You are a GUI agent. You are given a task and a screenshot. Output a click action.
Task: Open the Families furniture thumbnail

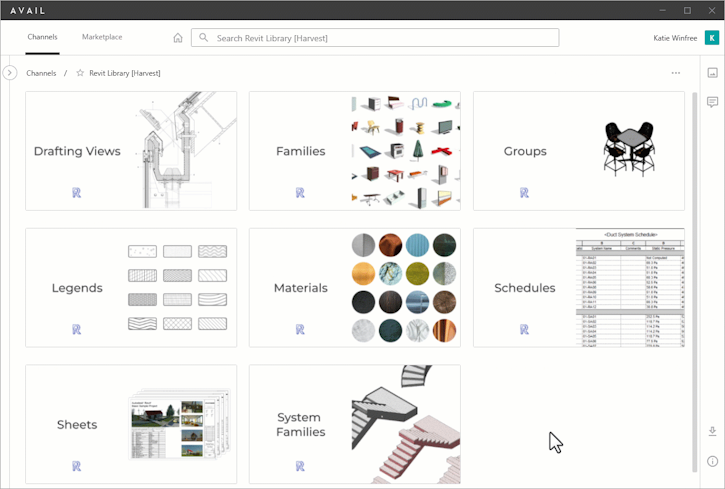406,151
